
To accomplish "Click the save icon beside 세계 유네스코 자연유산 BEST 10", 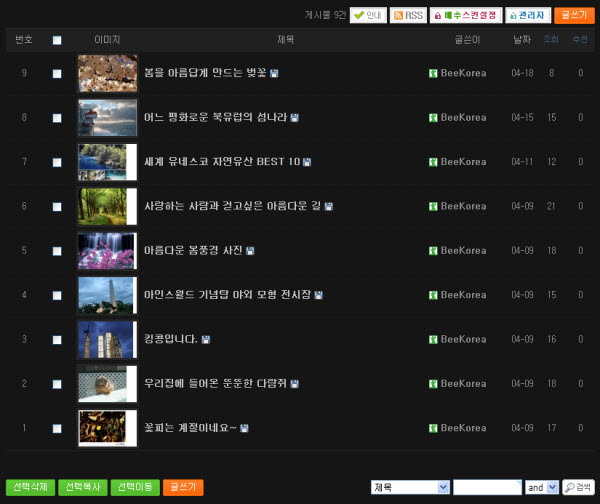I will point(307,162).
